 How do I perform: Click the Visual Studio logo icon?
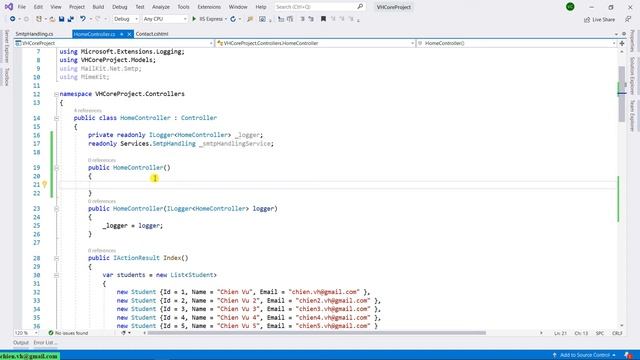pyautogui.click(x=9, y=7)
